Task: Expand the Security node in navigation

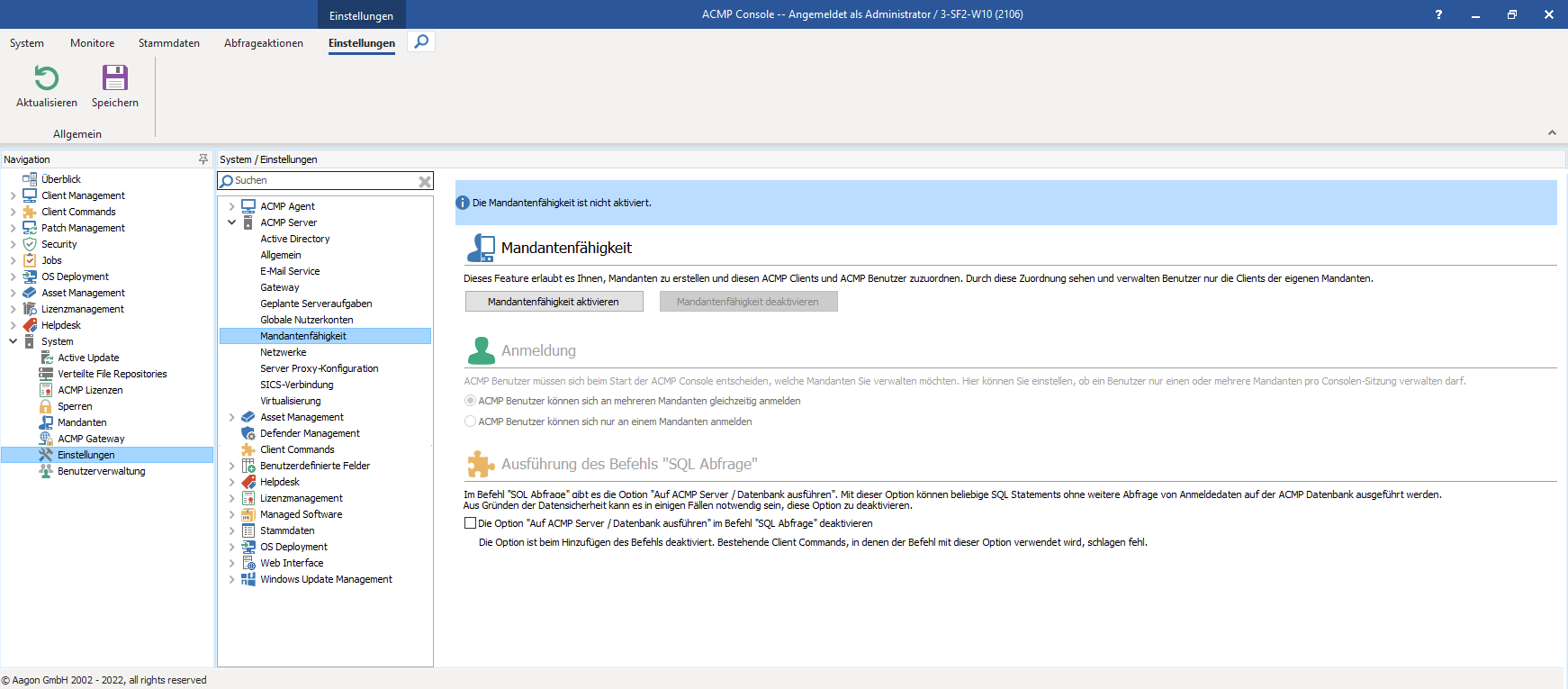Action: click(13, 244)
